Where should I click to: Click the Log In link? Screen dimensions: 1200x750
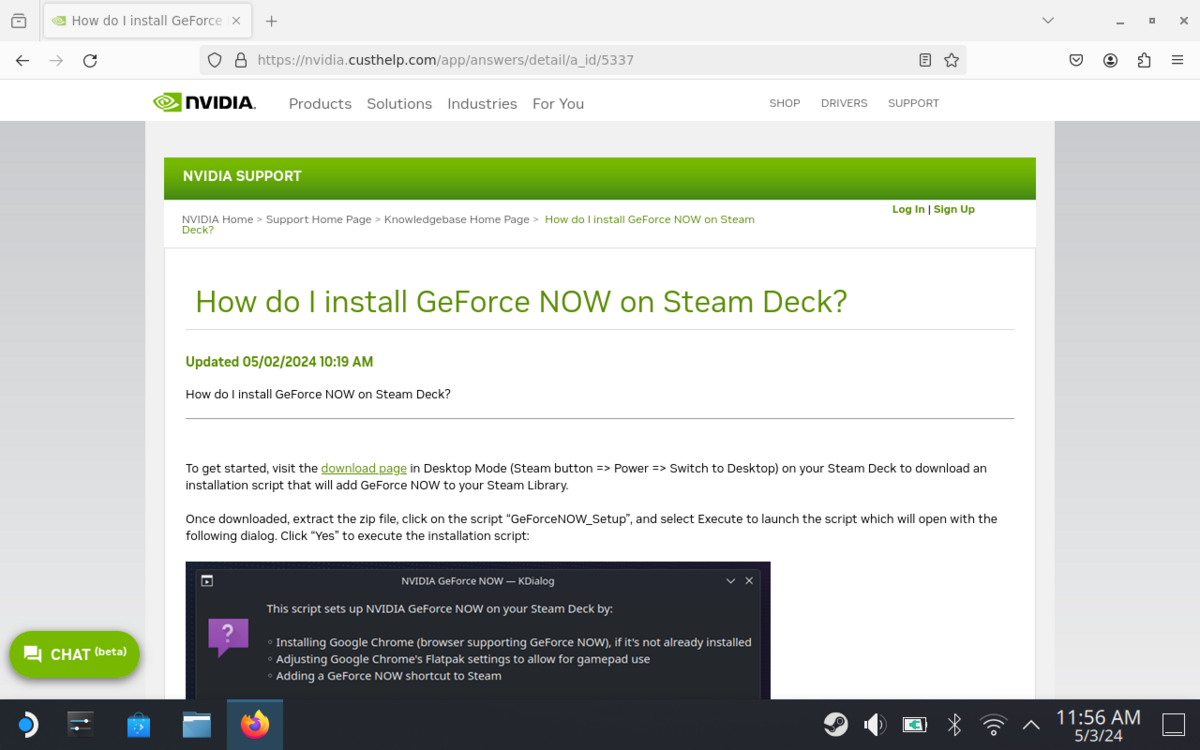coord(908,209)
